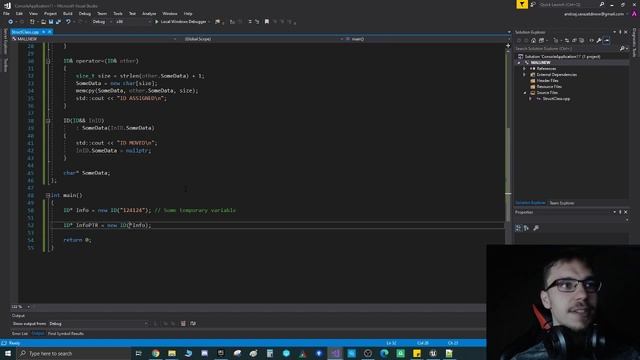Switch to the Solution Explorer tab
Screen dimensions: 640x360
pos(530,203)
